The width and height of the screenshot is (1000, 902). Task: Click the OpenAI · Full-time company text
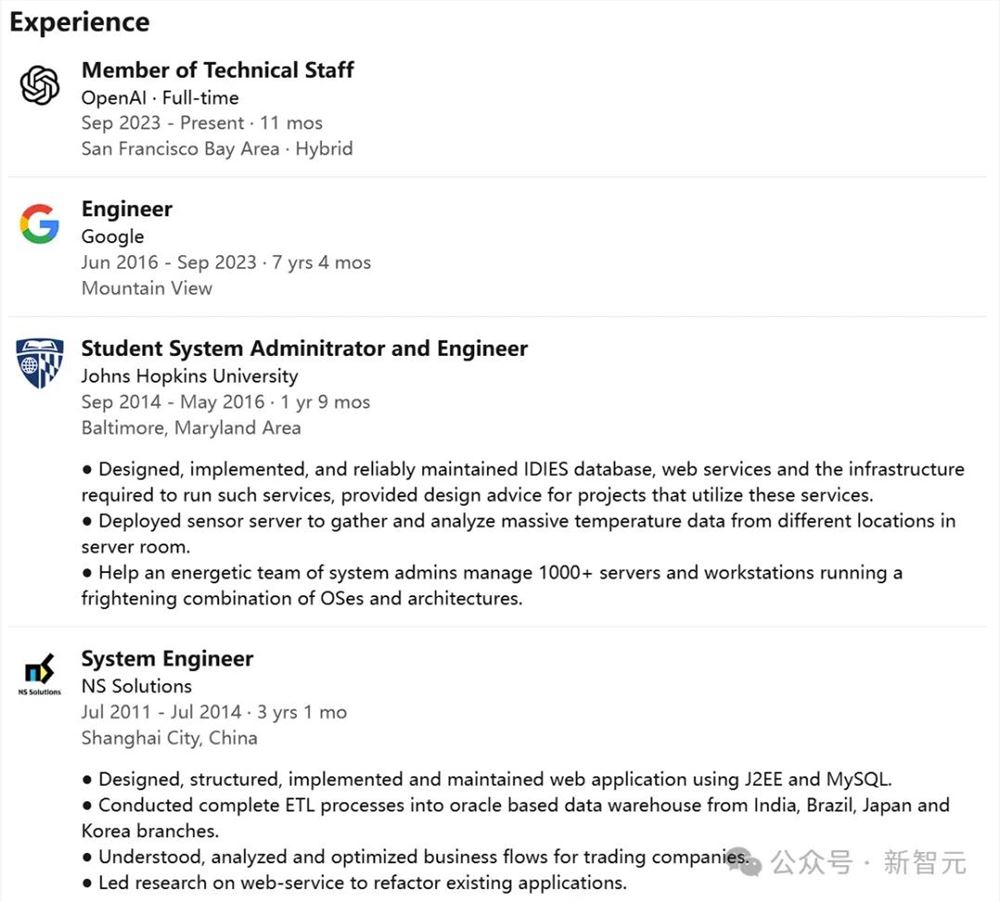point(160,98)
